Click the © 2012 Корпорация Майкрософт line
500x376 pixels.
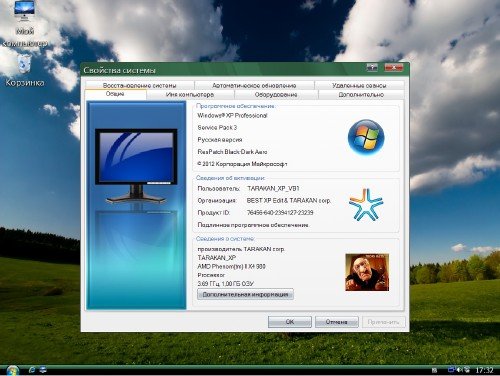click(242, 164)
